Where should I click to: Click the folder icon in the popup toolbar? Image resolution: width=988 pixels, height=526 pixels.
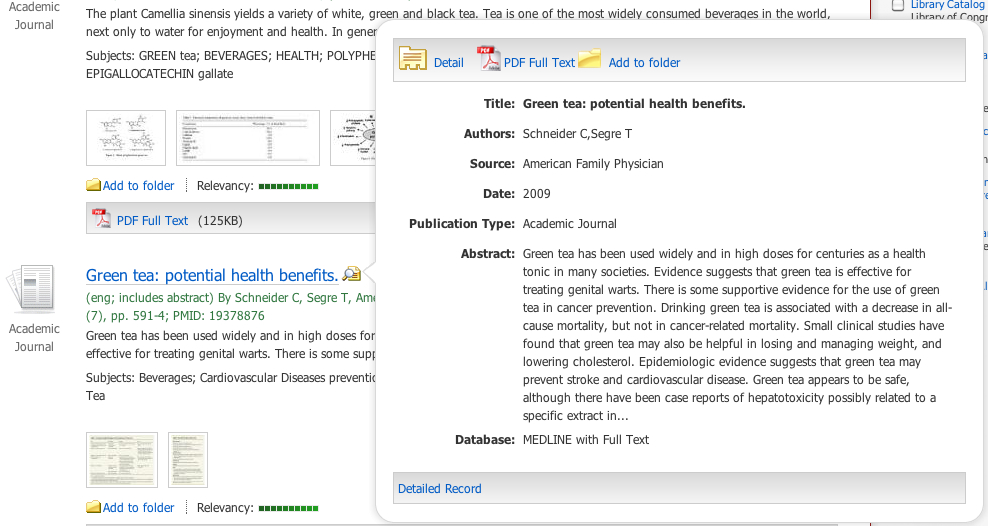[590, 59]
